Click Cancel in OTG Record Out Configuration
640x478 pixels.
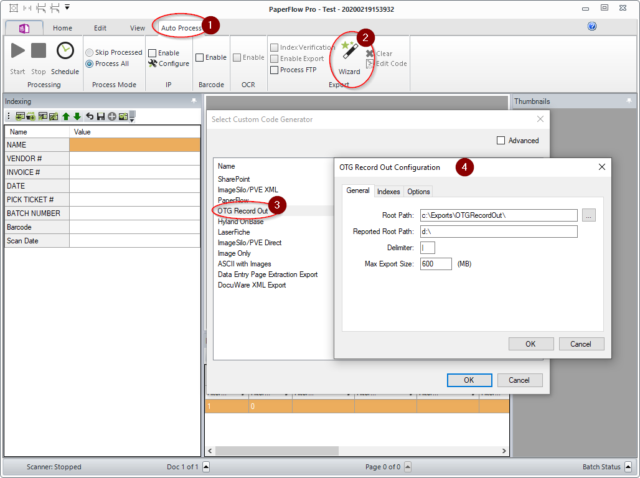point(581,344)
